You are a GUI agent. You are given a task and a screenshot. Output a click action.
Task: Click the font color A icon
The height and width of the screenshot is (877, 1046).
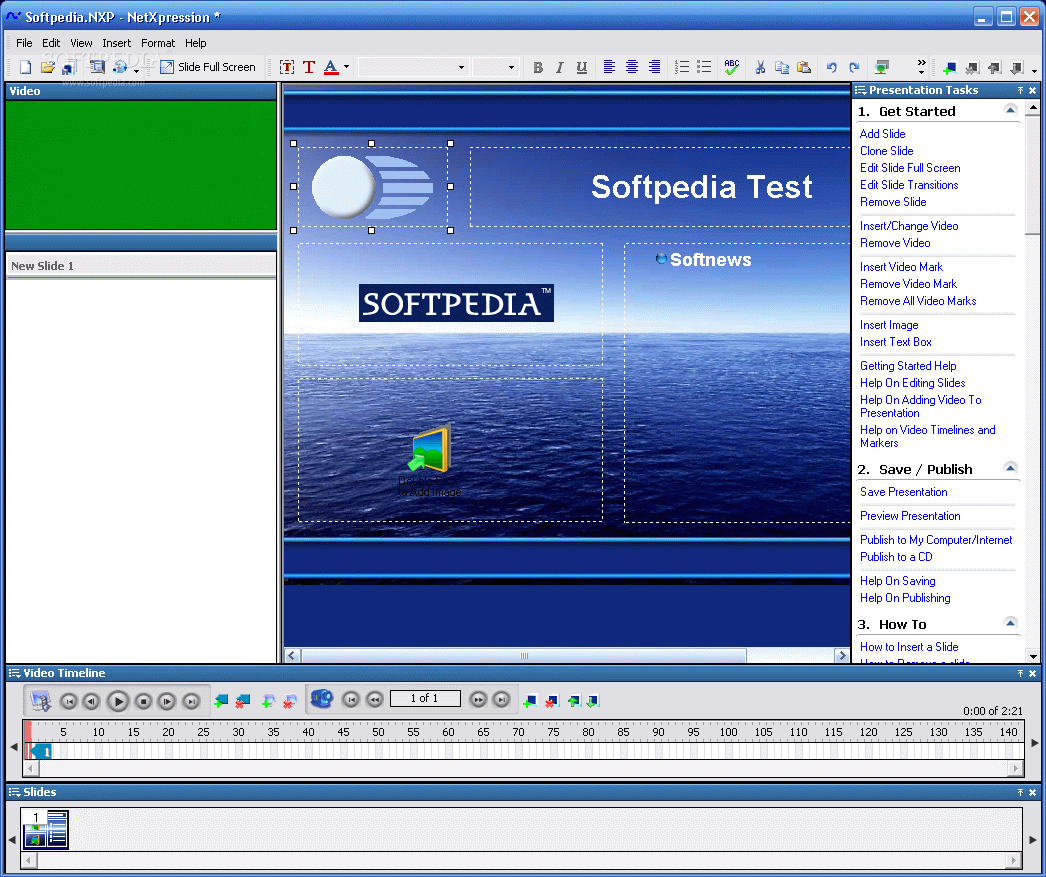pos(331,67)
